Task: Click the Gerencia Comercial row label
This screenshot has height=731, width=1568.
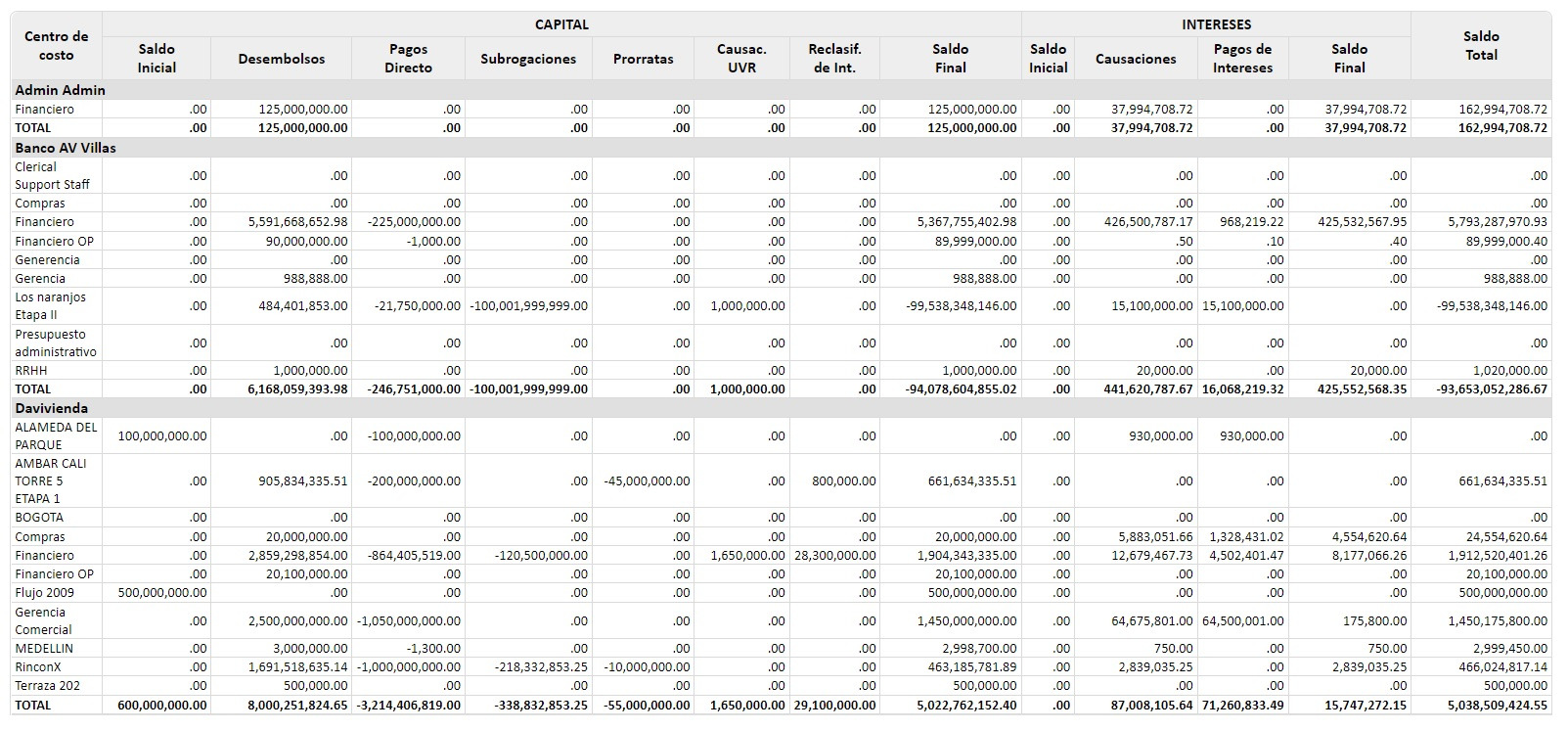Action: coord(43,621)
